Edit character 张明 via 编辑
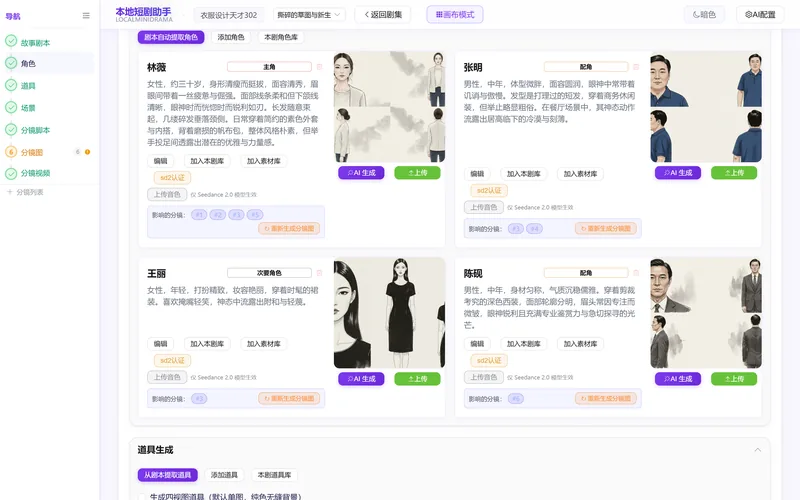Screen dimensions: 800x500 478,173
